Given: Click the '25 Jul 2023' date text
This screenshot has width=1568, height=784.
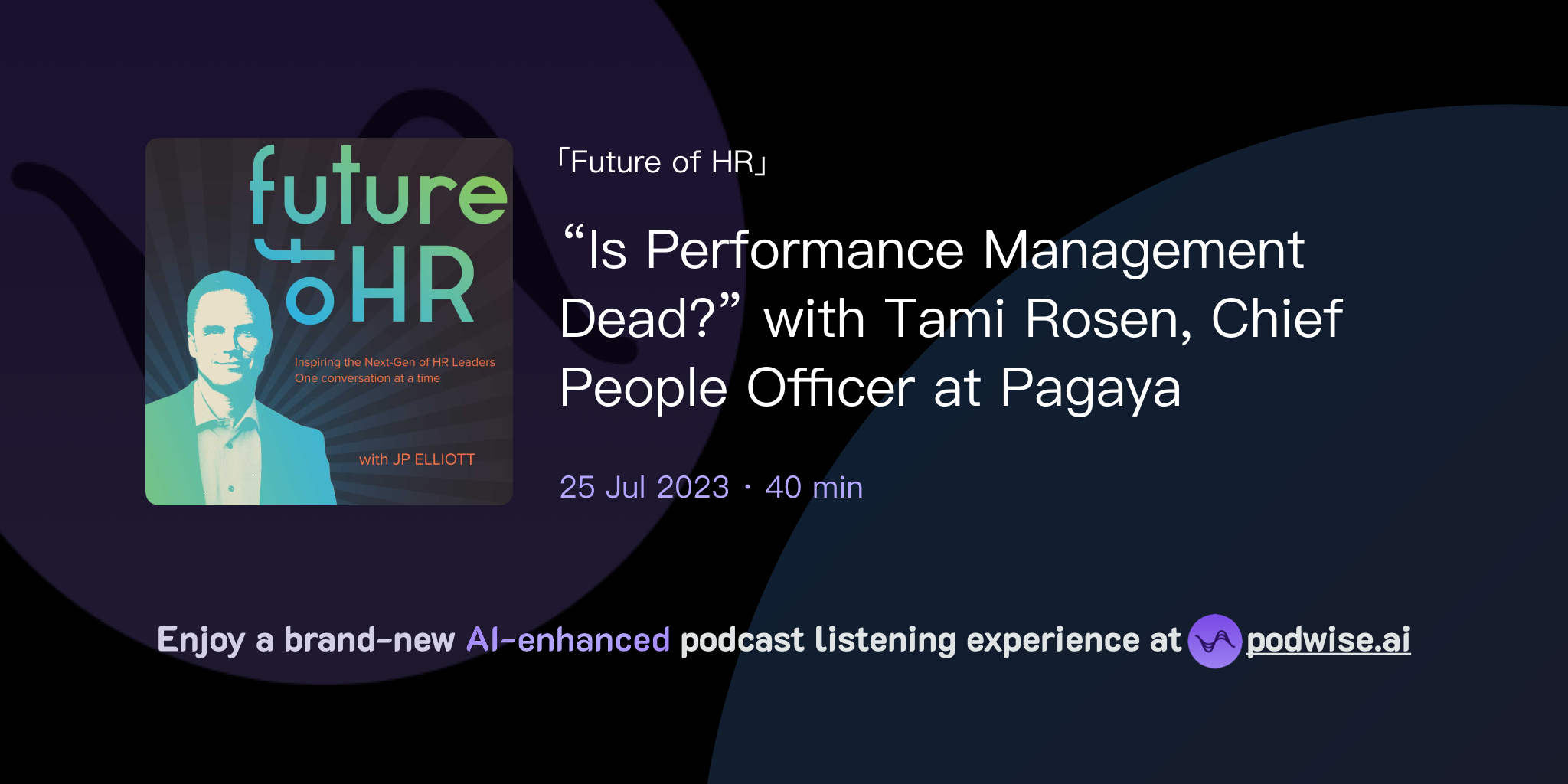Looking at the screenshot, I should click(643, 487).
